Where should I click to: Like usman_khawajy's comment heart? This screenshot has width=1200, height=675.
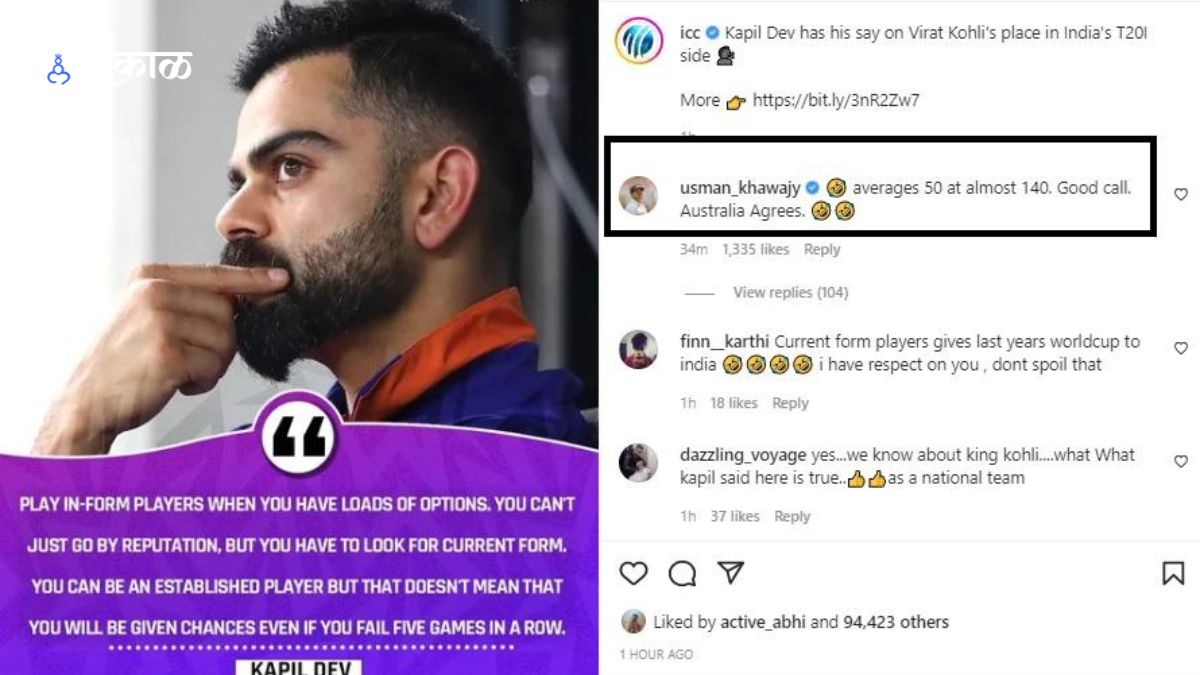tap(1181, 194)
